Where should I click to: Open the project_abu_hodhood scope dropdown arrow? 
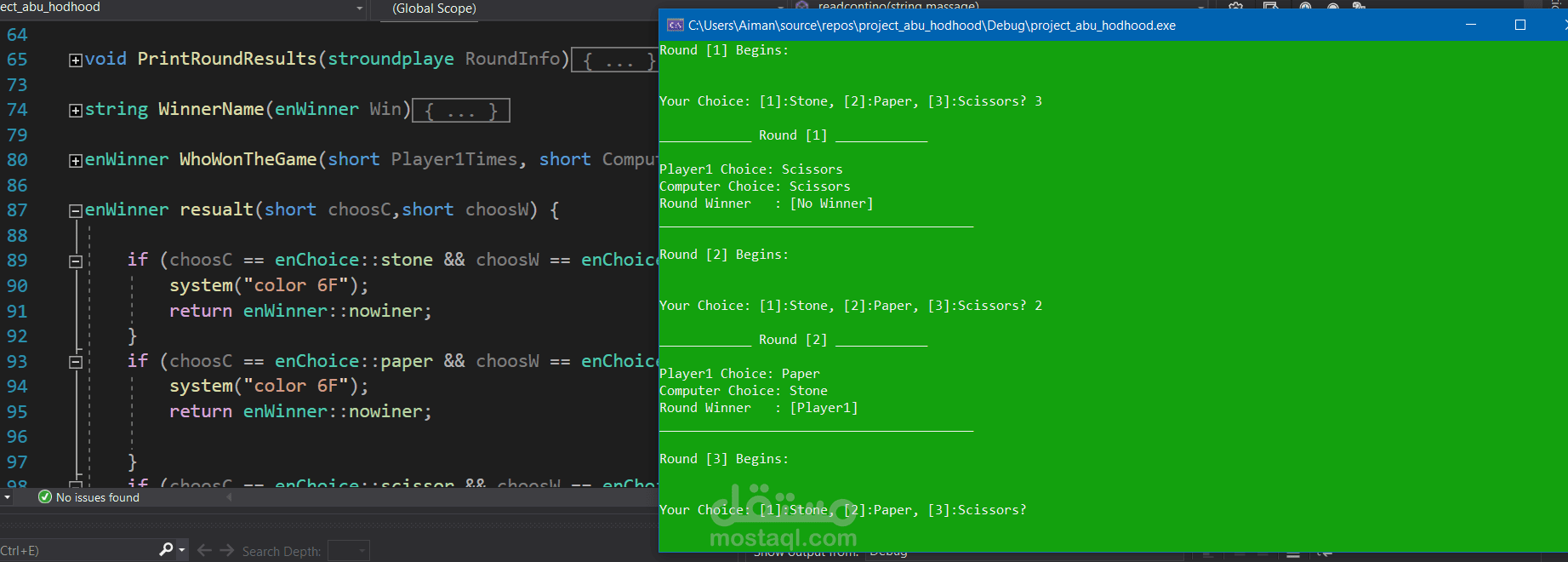[359, 9]
